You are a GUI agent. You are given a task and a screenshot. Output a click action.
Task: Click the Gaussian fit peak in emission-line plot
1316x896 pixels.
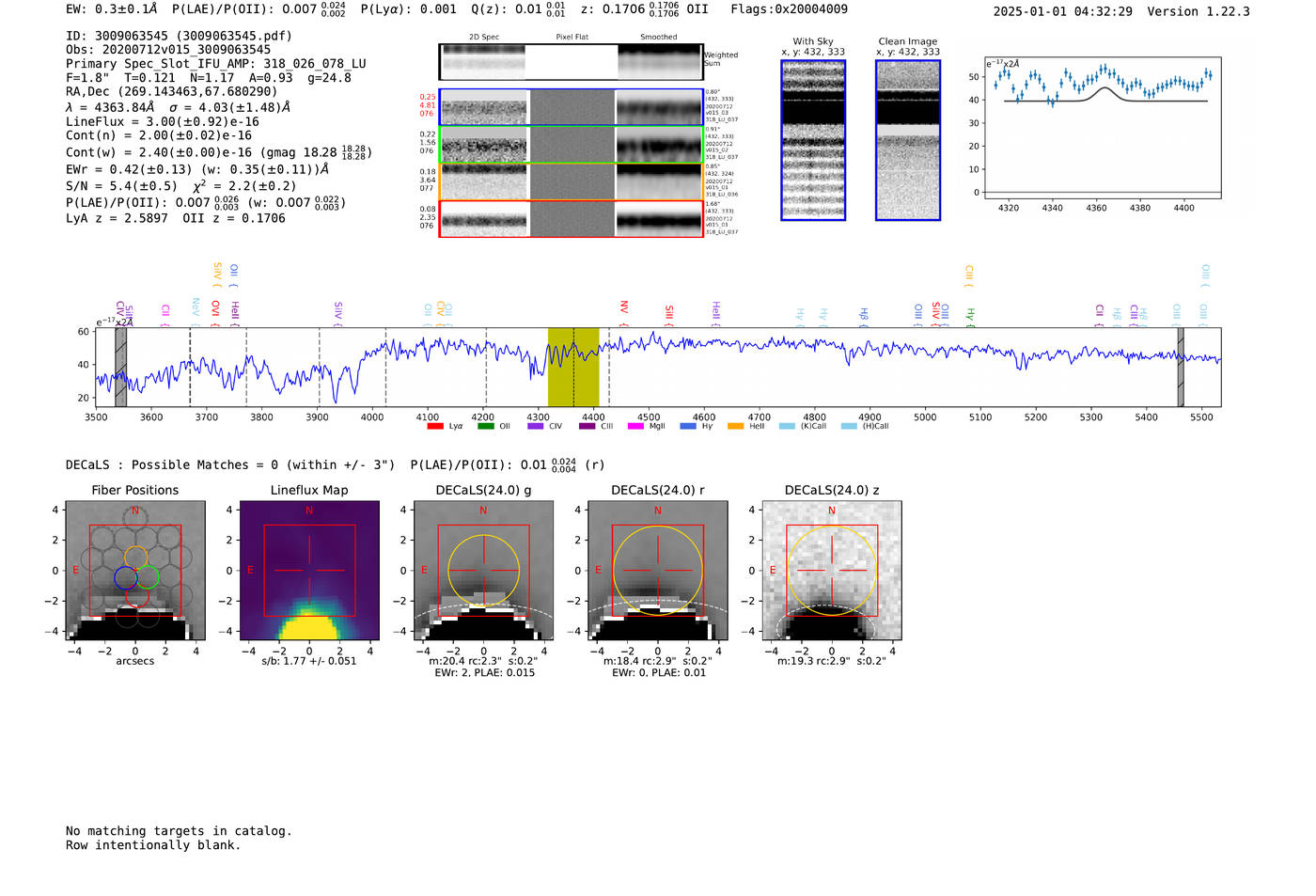(x=1106, y=89)
